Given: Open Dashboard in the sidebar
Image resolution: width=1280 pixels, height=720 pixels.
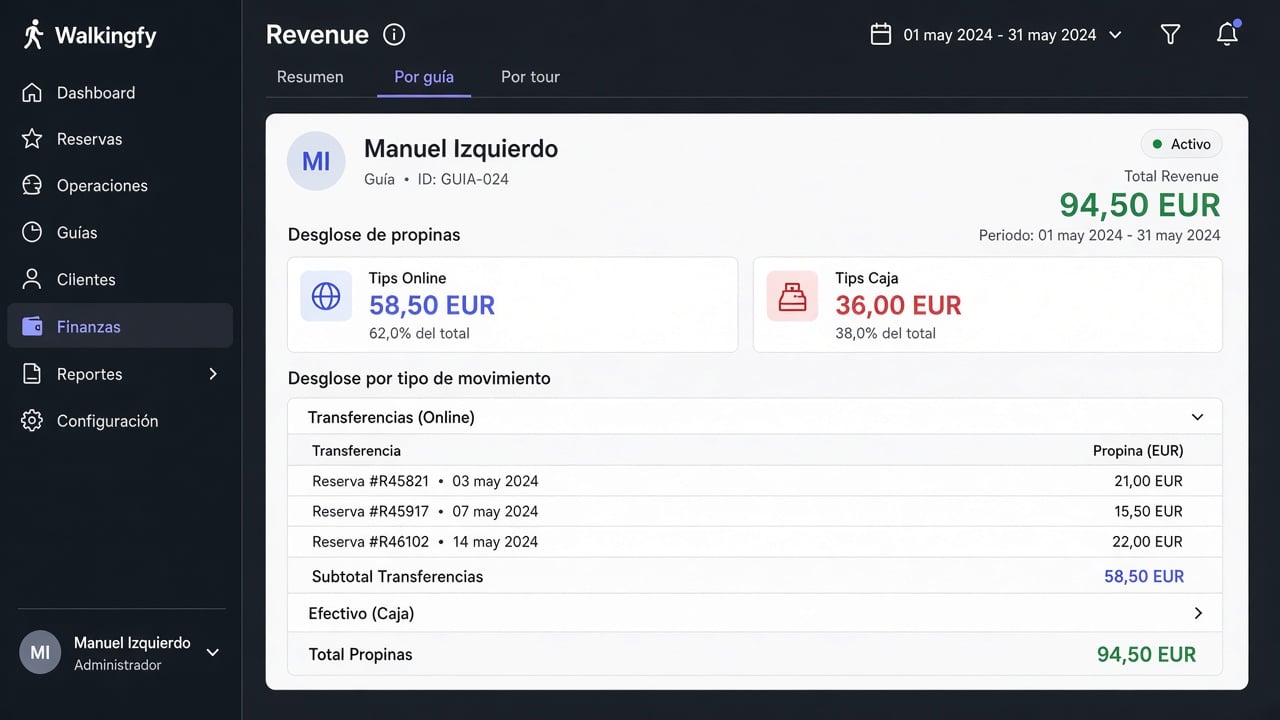Looking at the screenshot, I should point(120,93).
